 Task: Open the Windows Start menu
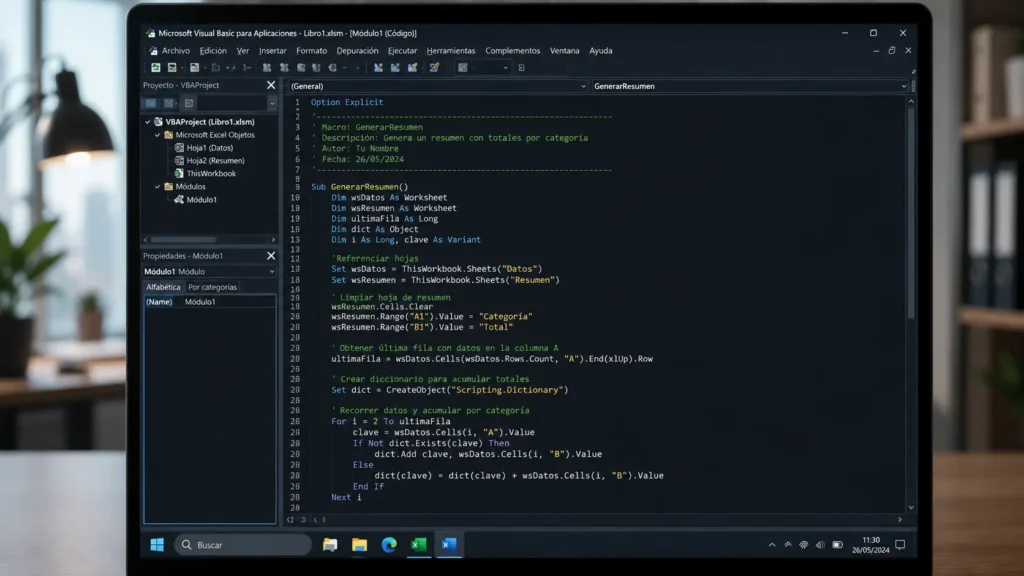(x=157, y=545)
